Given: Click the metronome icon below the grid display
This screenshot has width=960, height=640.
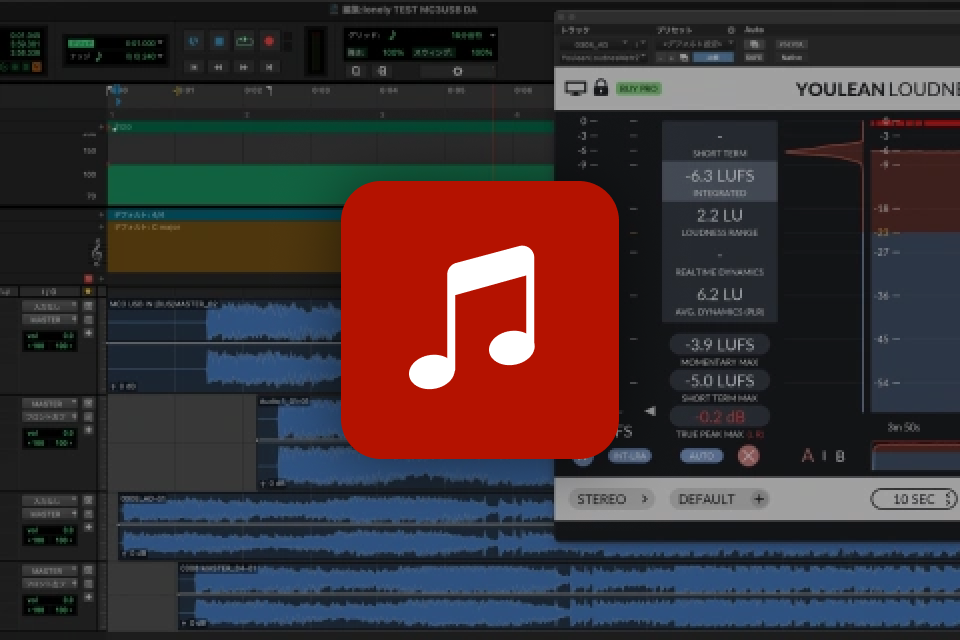Looking at the screenshot, I should coord(381,71).
